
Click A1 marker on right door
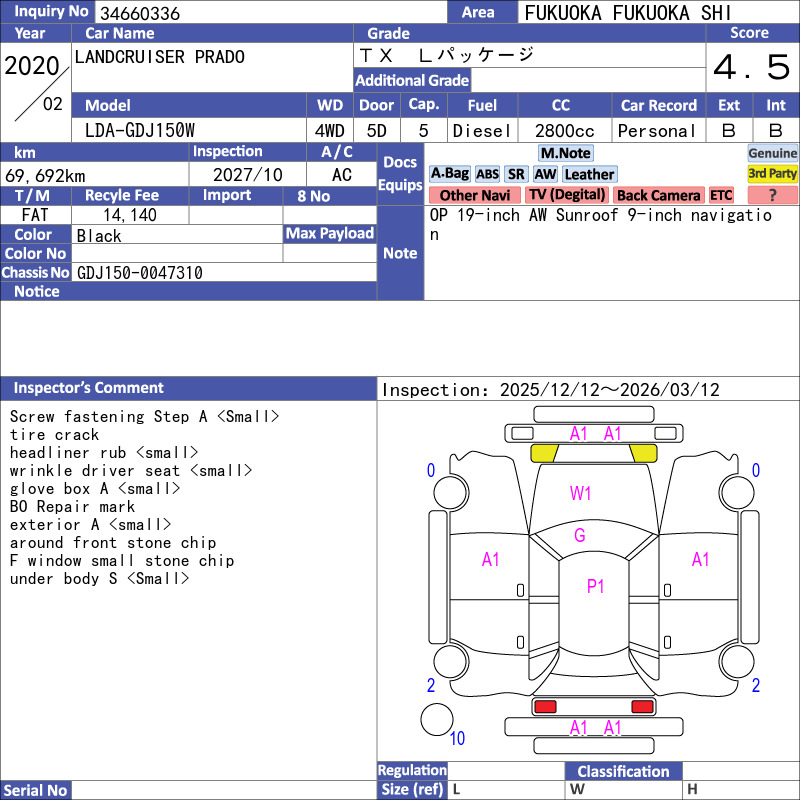700,560
